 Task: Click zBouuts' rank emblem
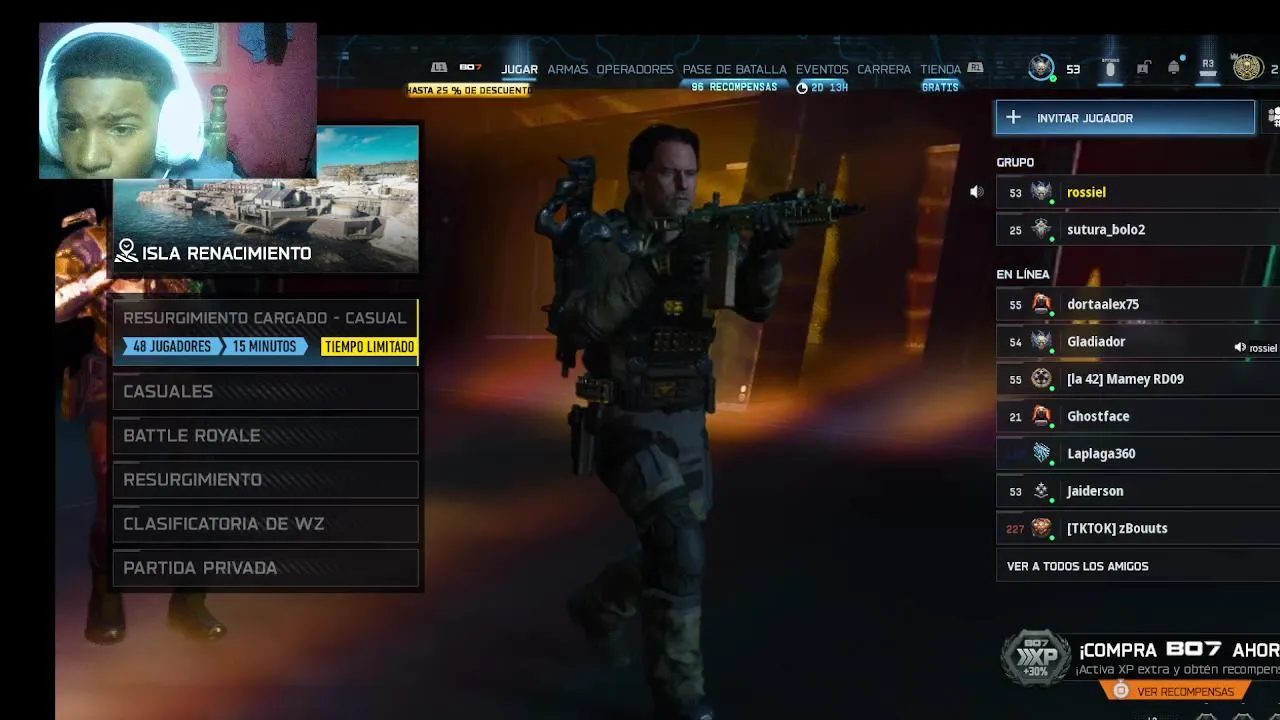(1041, 528)
